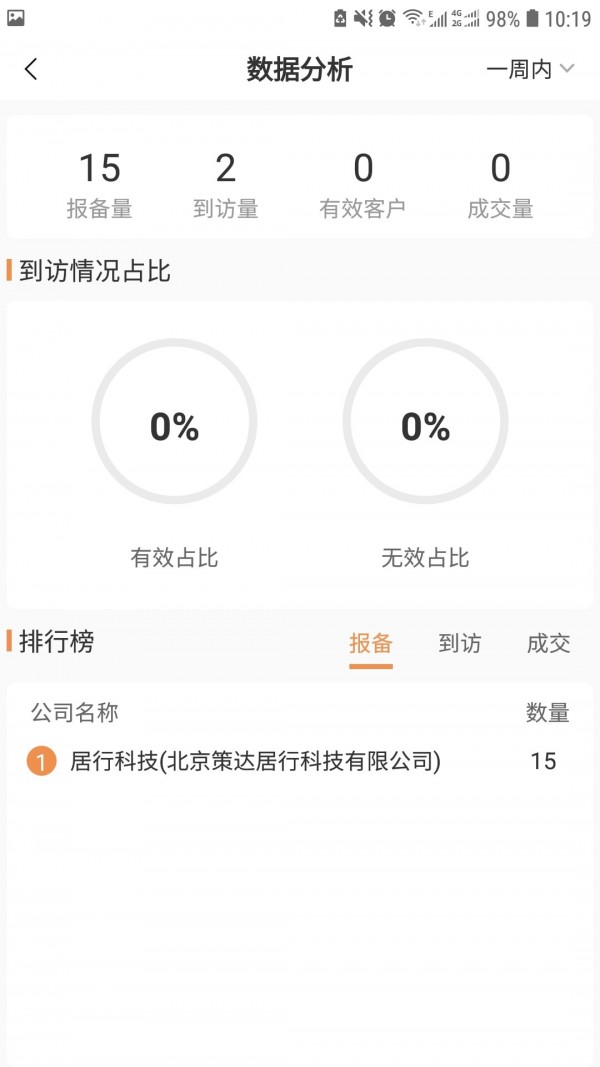Tap the battery icon in status bar
The height and width of the screenshot is (1067, 600).
tap(533, 18)
